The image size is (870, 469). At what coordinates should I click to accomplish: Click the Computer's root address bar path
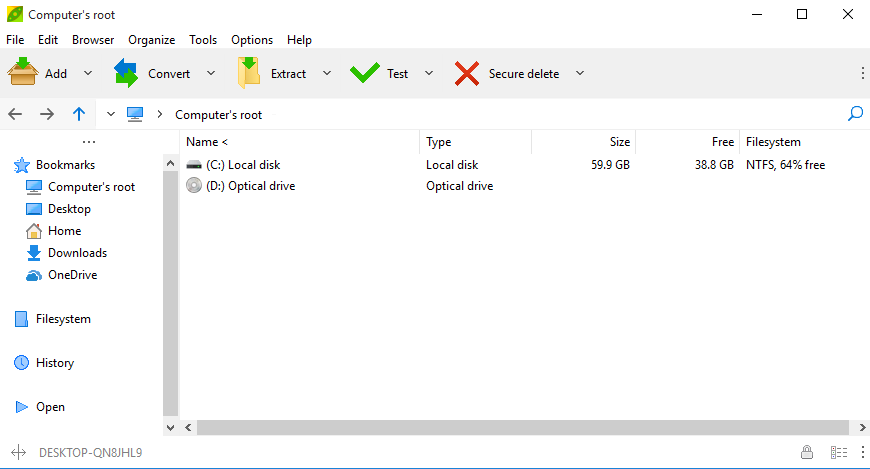218,115
